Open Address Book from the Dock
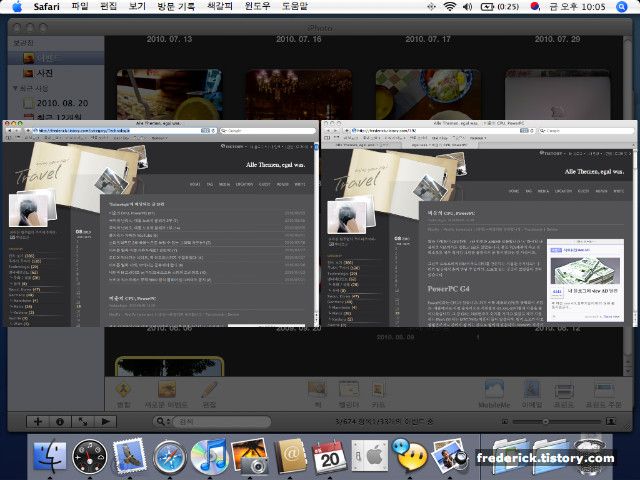This screenshot has height=480, width=640. [x=290, y=456]
